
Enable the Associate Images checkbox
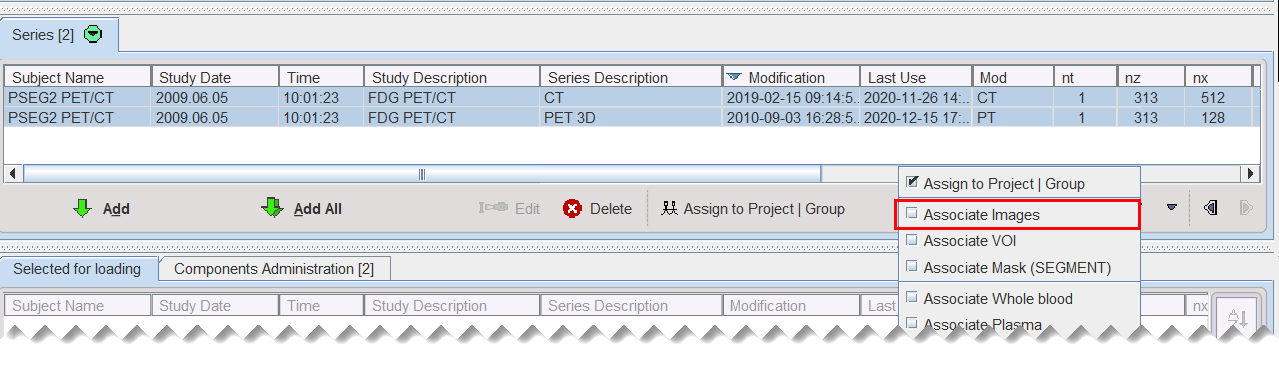click(x=912, y=214)
